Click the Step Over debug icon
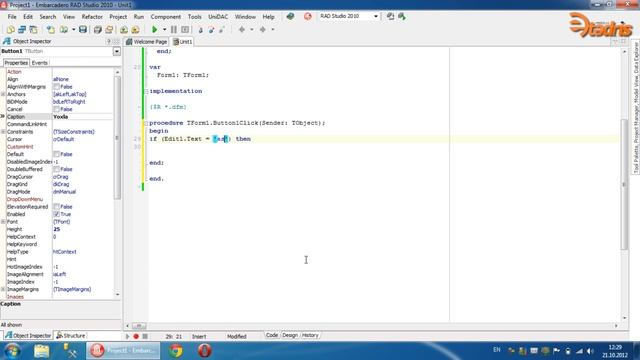640x360 pixels. (x=211, y=29)
